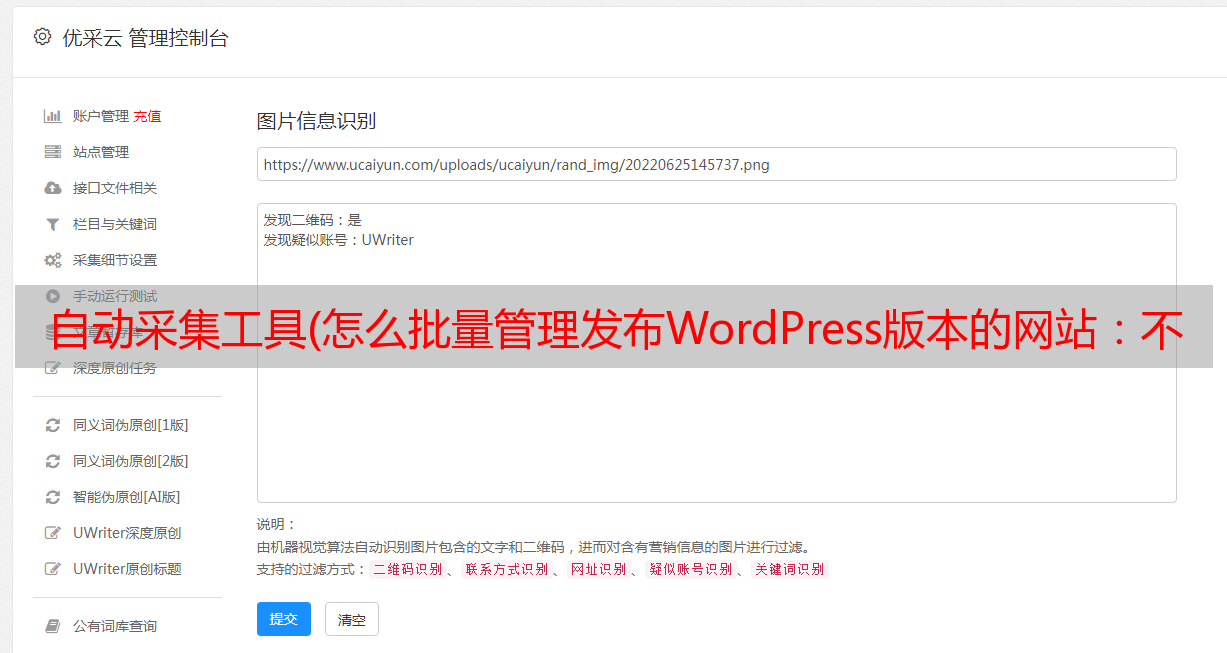Click the 二维码识别 filter tag
1227x653 pixels.
point(407,569)
